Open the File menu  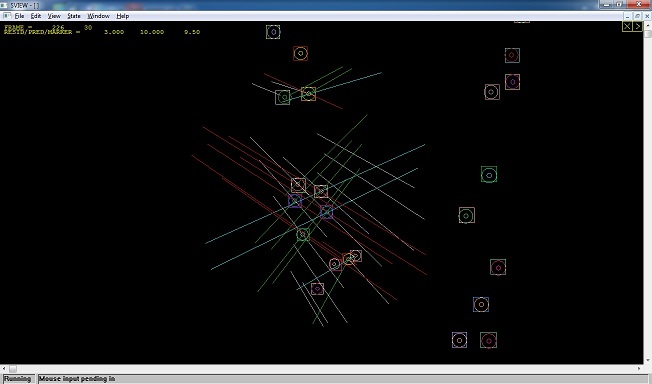pyautogui.click(x=20, y=16)
